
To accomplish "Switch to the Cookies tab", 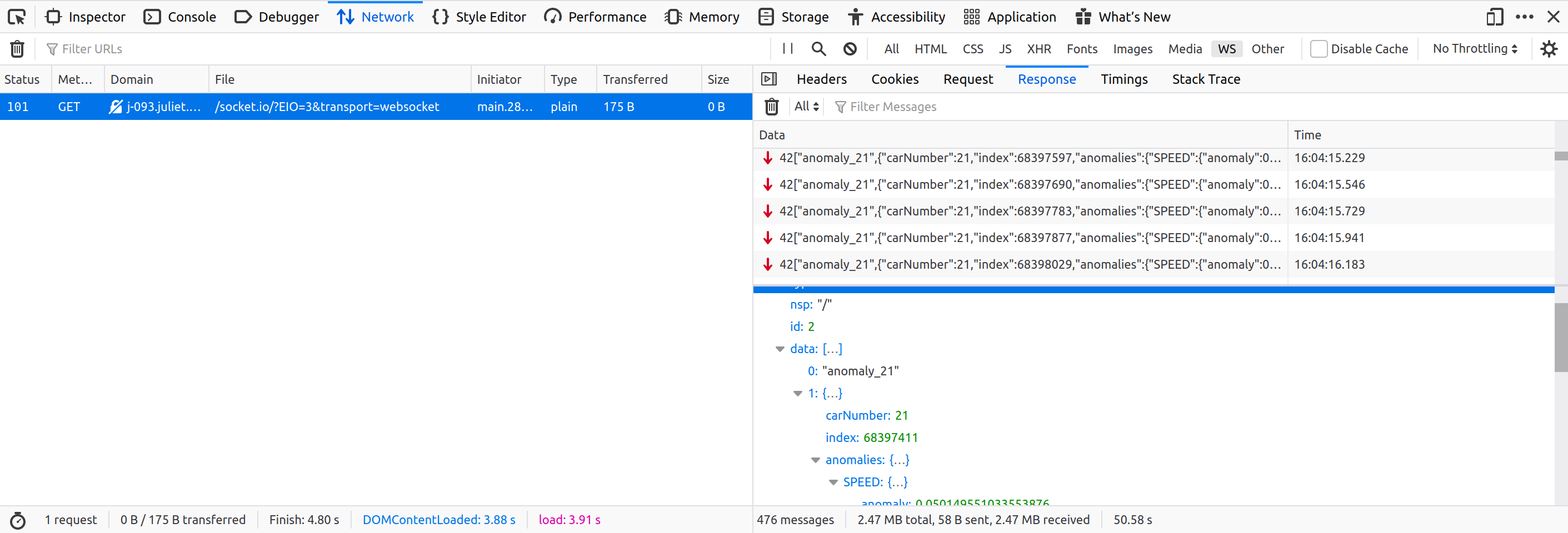I will pyautogui.click(x=895, y=79).
